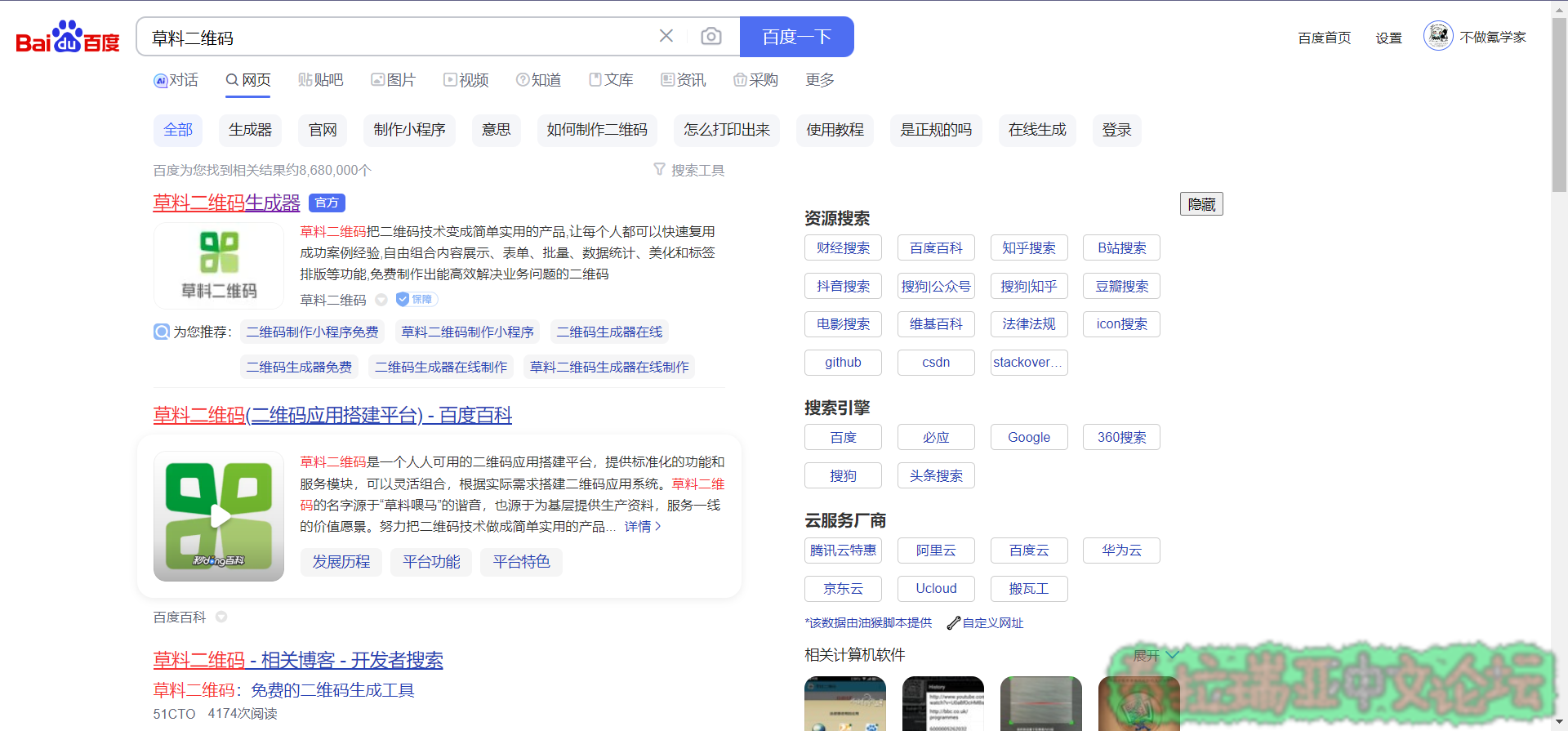
Task: Open 详情 link with chevron
Action: tap(643, 527)
